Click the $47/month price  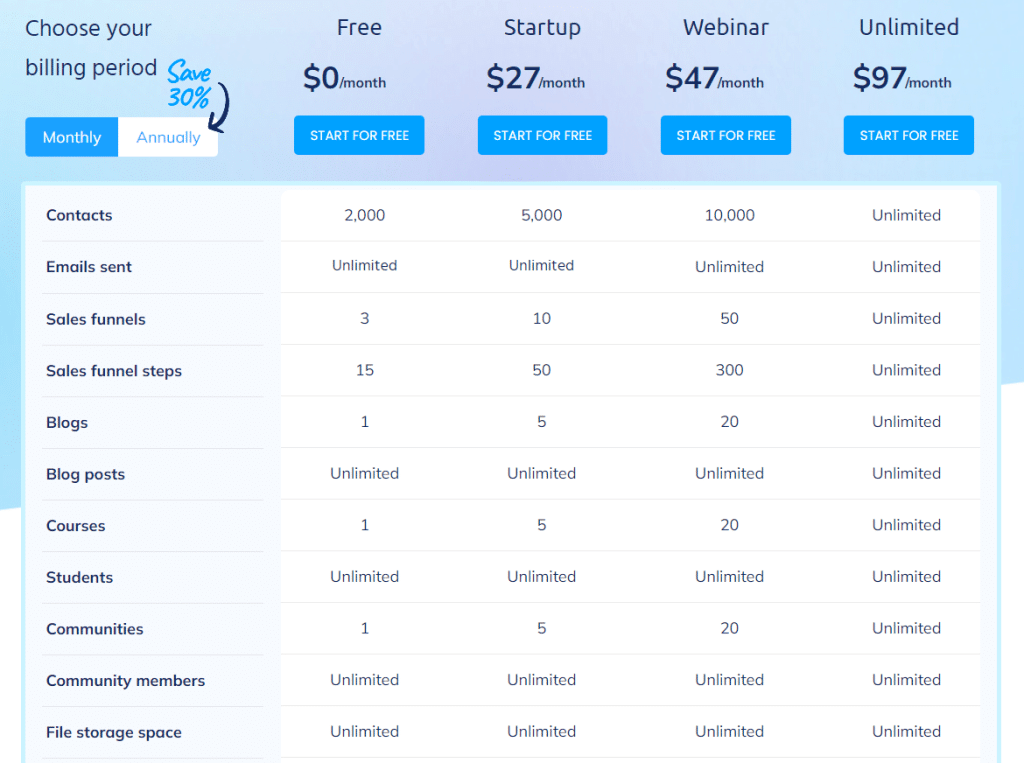[714, 78]
